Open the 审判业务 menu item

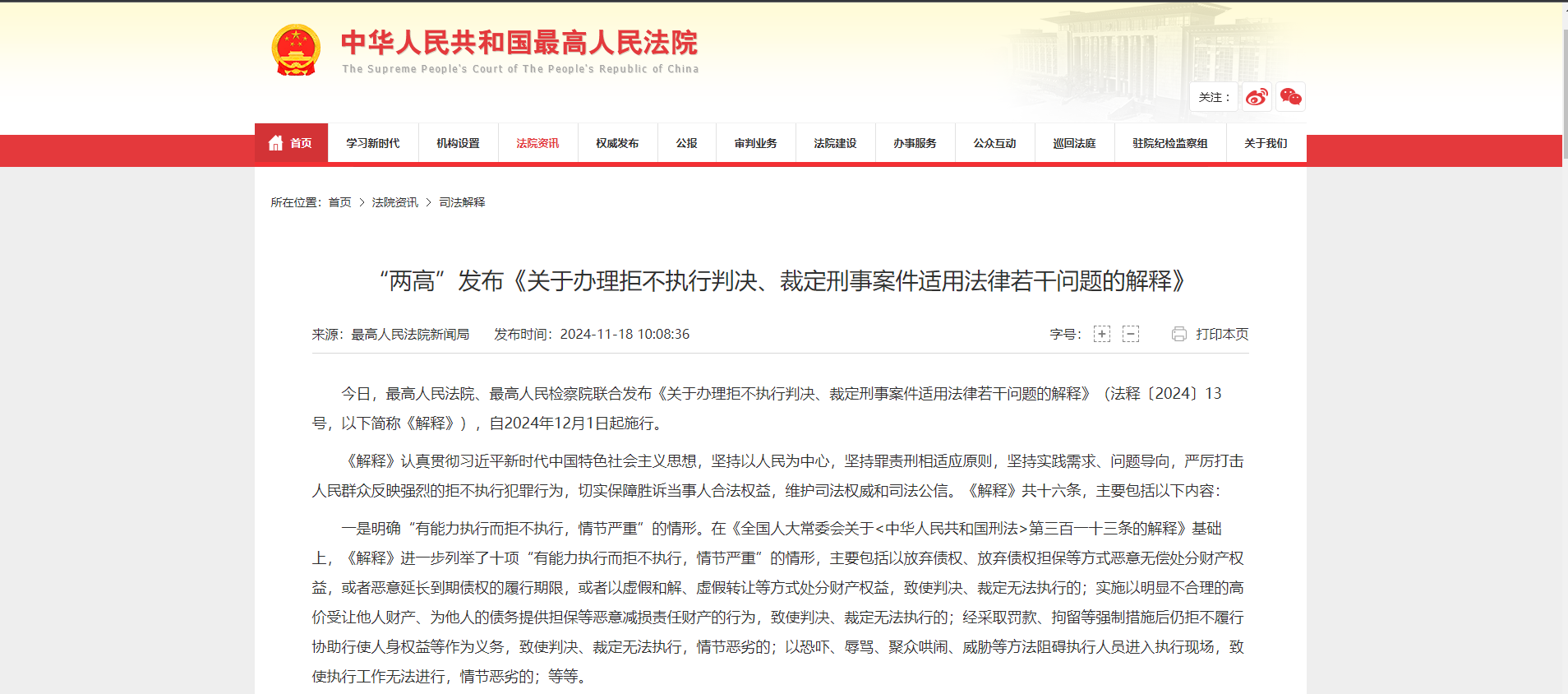[756, 143]
